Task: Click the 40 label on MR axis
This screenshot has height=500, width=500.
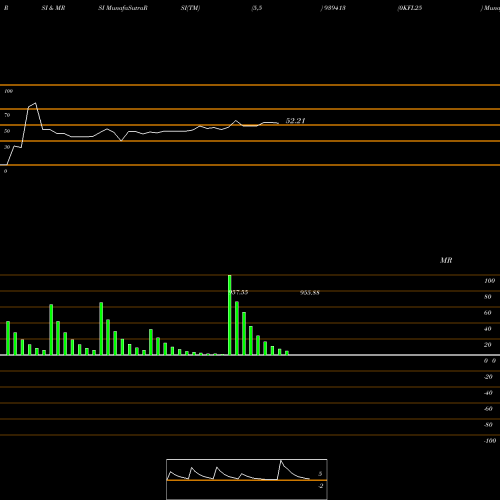Action: coord(488,329)
